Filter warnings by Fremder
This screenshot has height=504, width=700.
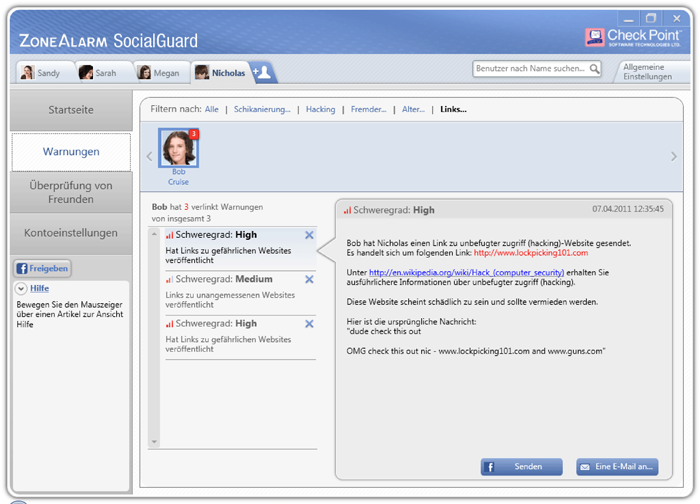click(368, 109)
